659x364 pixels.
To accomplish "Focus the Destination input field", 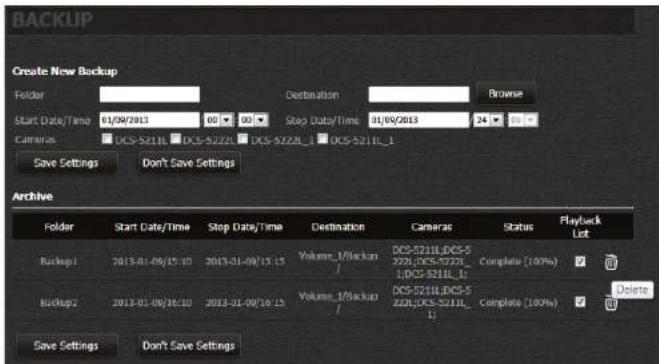I will click(419, 95).
